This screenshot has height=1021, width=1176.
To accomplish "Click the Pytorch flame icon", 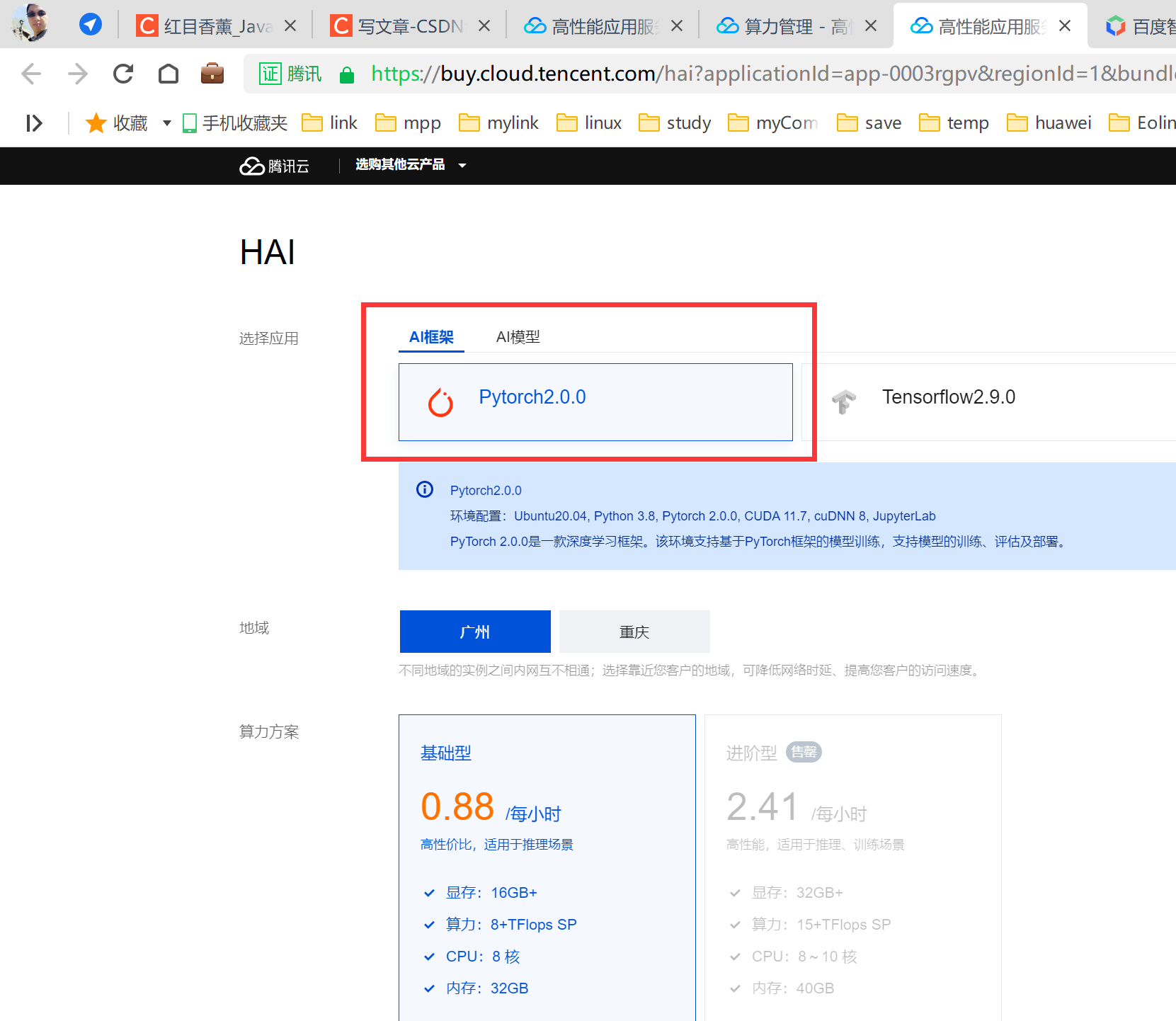I will point(440,402).
